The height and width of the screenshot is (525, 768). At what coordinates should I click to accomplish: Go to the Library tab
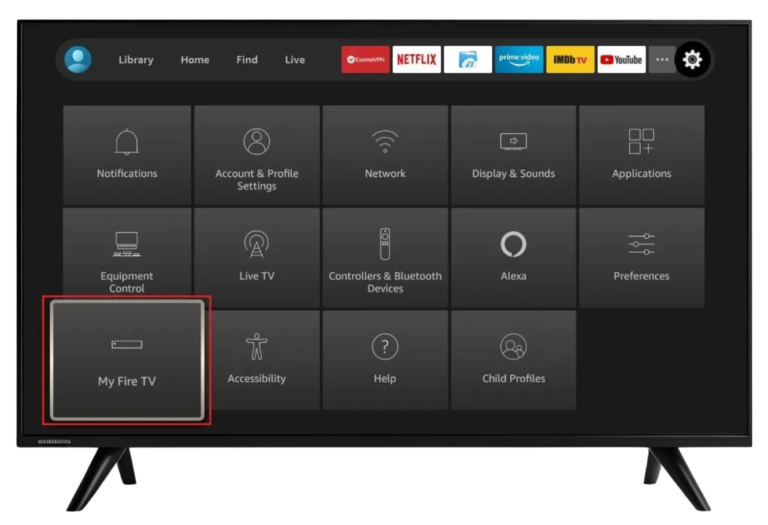pyautogui.click(x=136, y=60)
